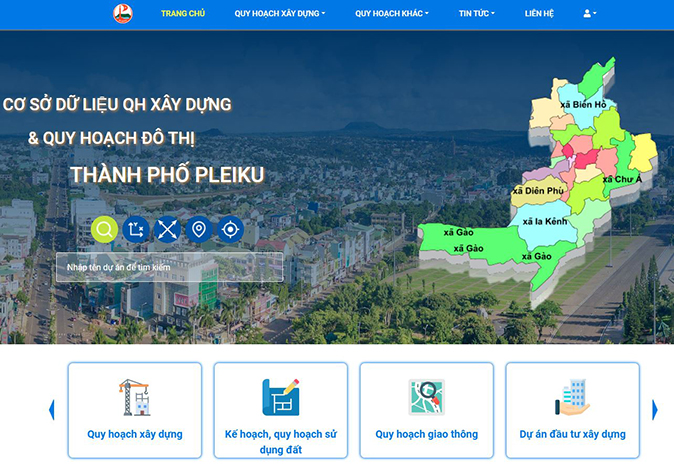Open the Quy hoạch xây dựng card

(135, 410)
